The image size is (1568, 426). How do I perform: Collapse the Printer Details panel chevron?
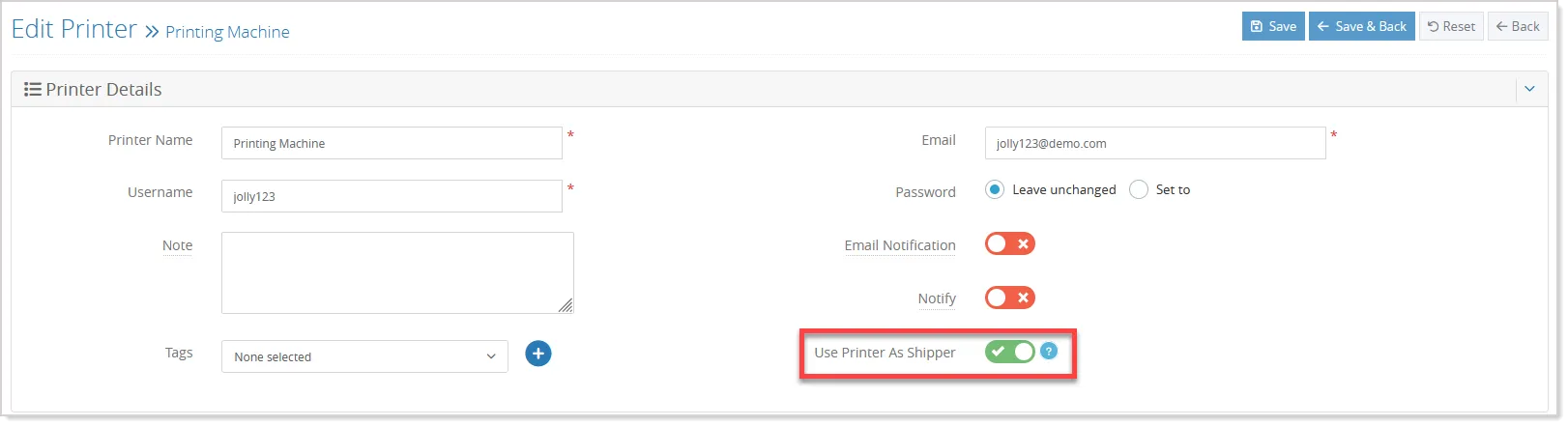click(x=1529, y=89)
